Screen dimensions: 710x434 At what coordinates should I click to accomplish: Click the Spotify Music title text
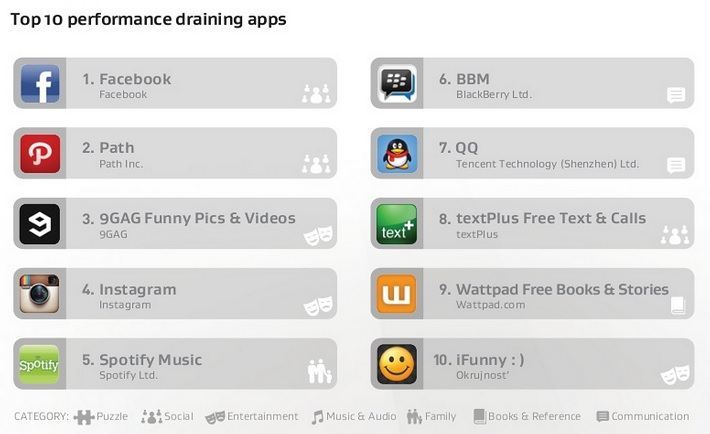tap(151, 360)
